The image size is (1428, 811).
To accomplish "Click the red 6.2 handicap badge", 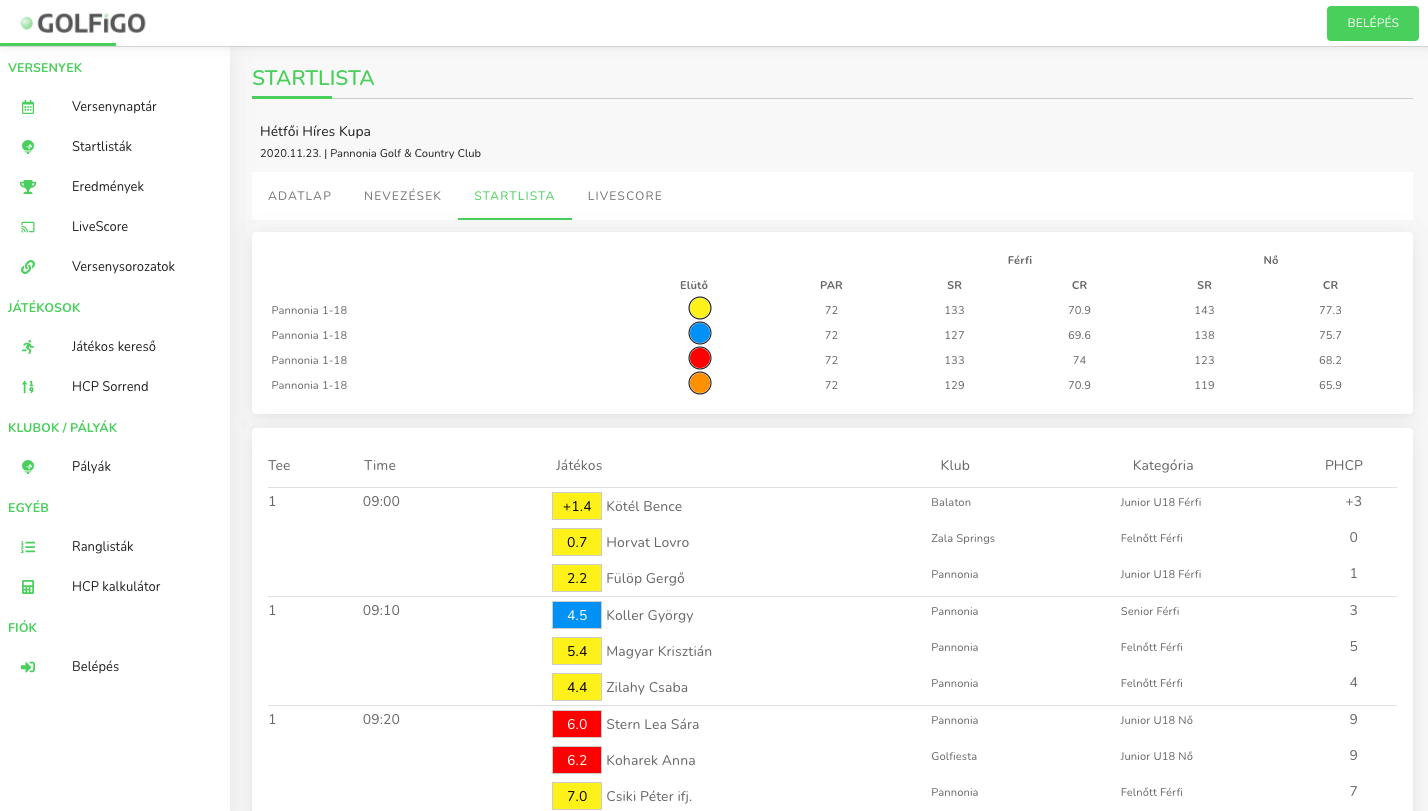I will coord(577,760).
